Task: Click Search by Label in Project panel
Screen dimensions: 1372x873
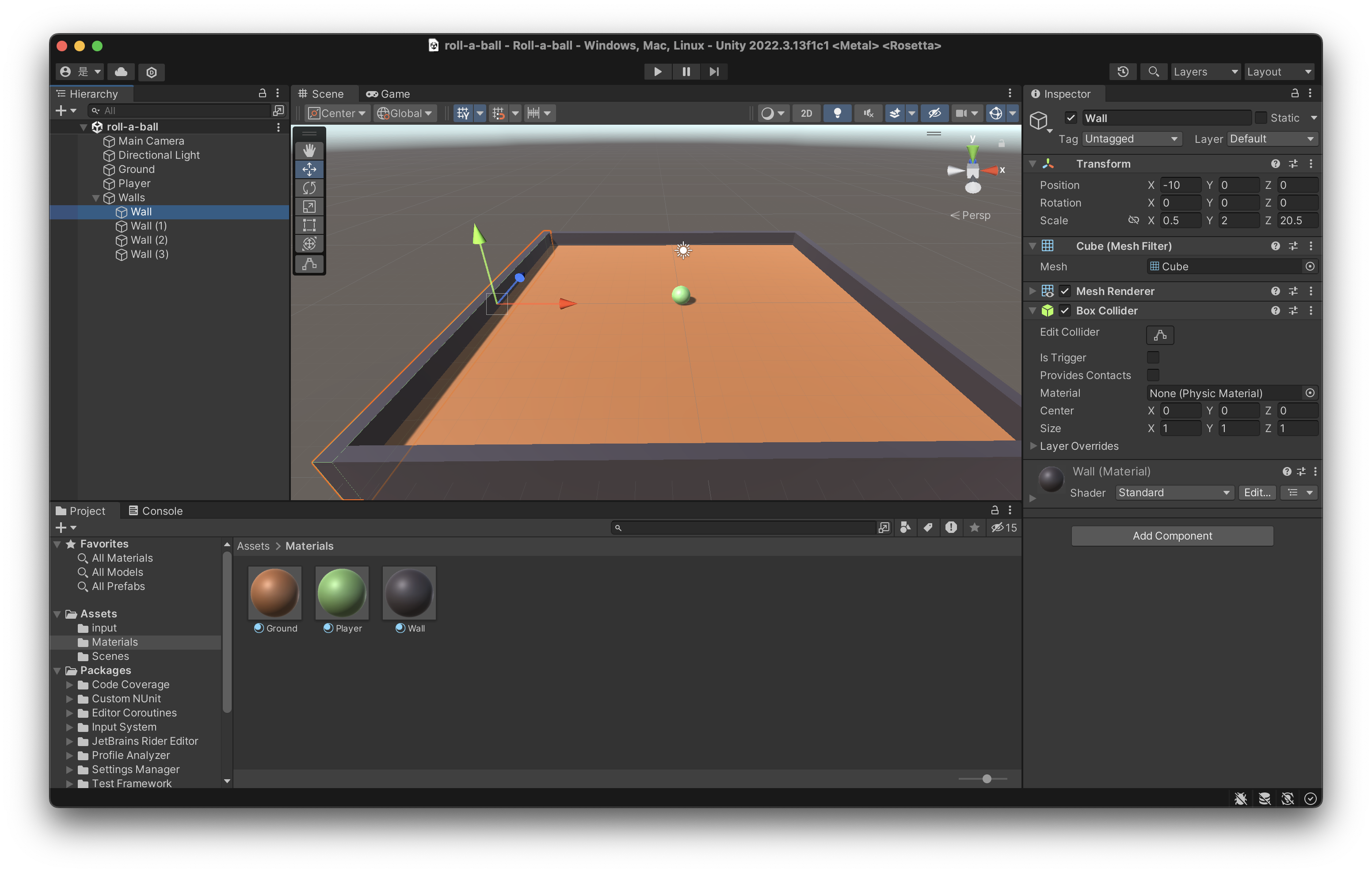Action: (x=928, y=528)
